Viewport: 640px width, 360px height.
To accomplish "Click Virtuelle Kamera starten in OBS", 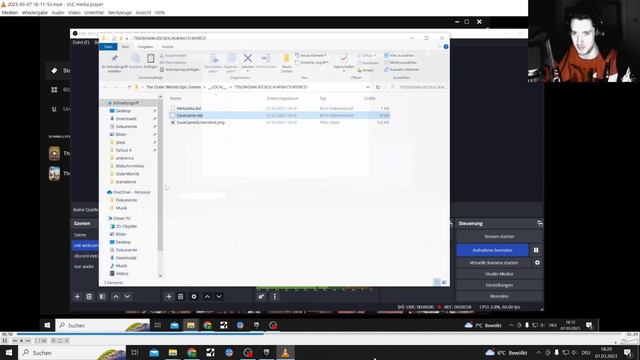I will pyautogui.click(x=493, y=262).
